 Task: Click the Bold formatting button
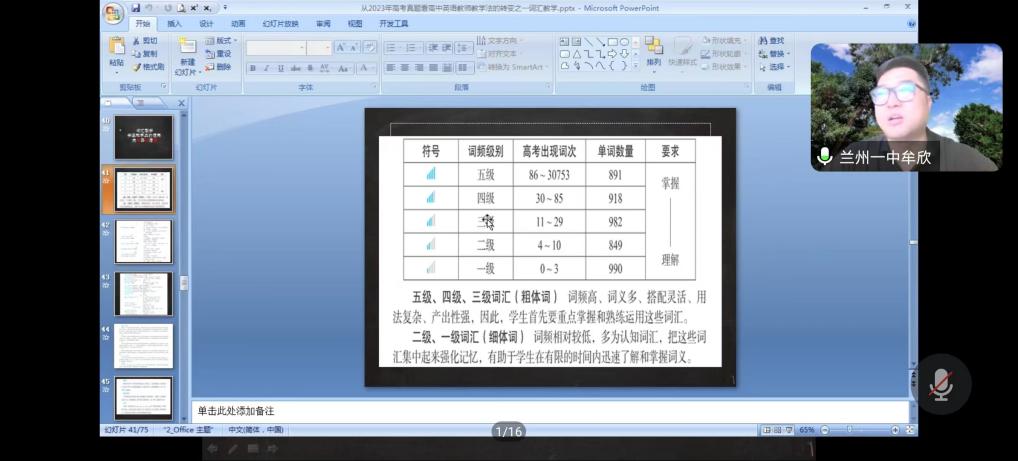252,68
